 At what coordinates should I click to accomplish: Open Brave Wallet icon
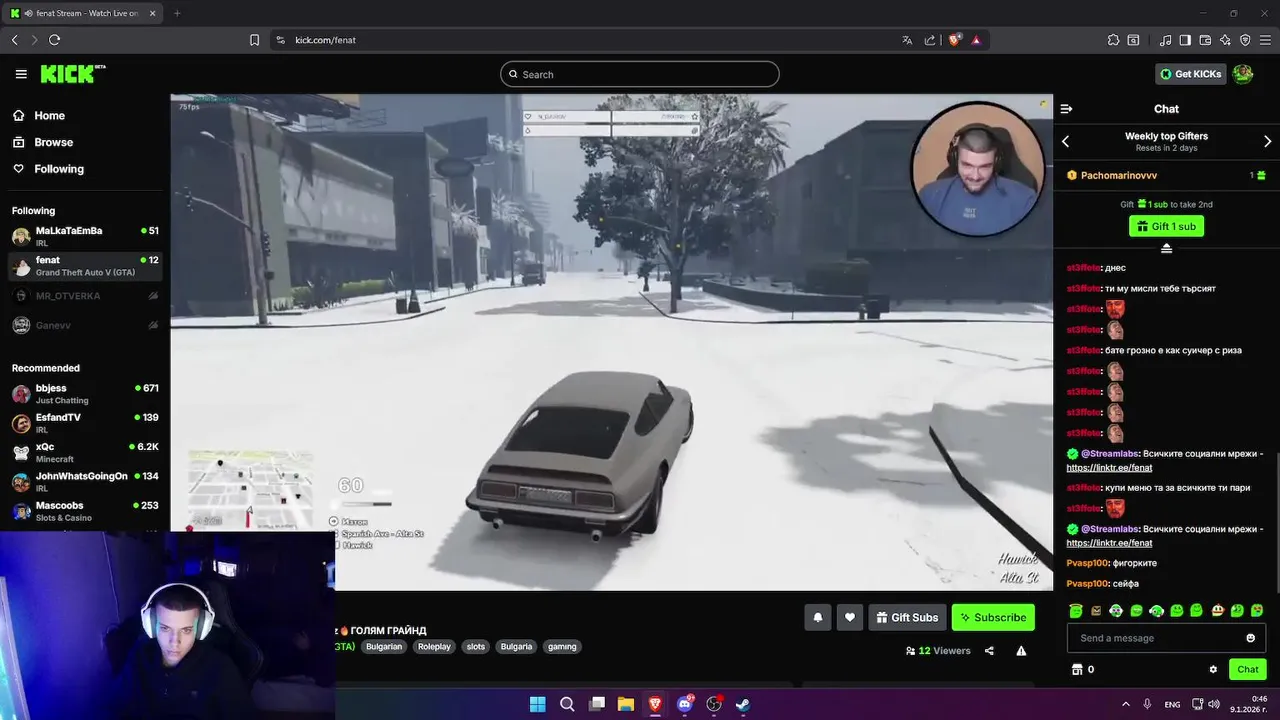click(1205, 40)
